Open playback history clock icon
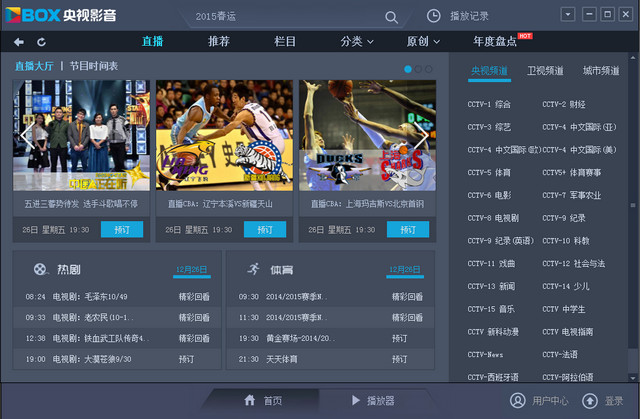Viewport: 640px width, 419px height. [433, 16]
